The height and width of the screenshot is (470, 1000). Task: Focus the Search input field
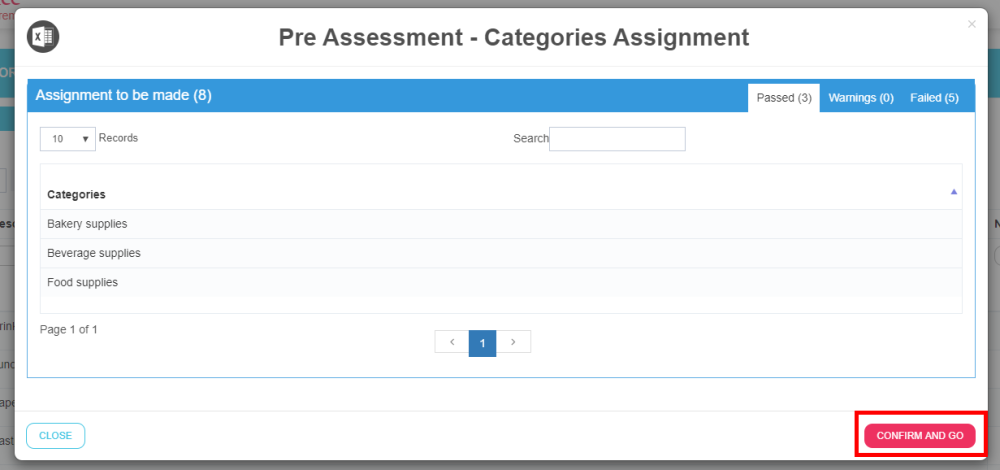point(617,139)
